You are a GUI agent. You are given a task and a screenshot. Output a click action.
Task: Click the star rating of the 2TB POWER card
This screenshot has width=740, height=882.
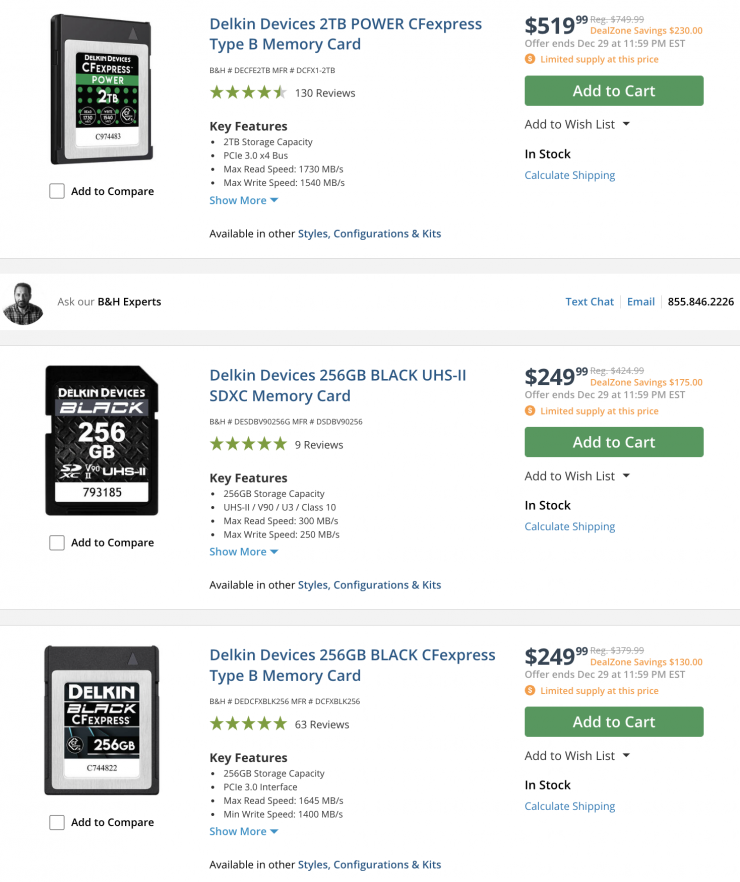248,93
